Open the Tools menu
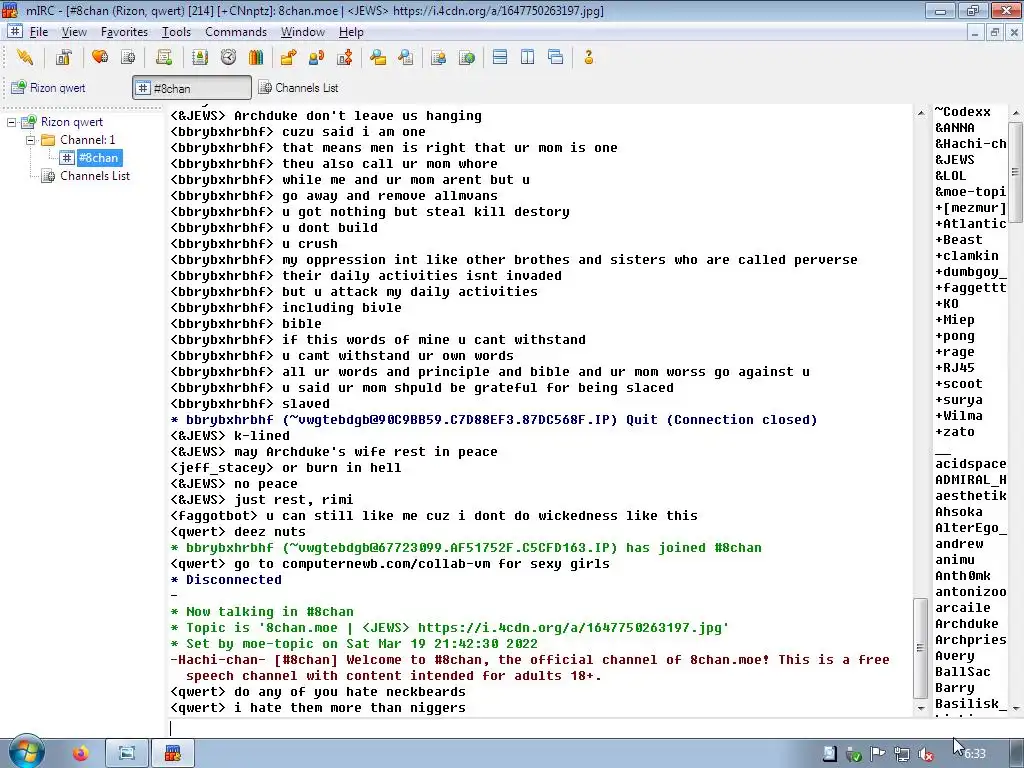Image resolution: width=1024 pixels, height=768 pixels. coord(176,32)
